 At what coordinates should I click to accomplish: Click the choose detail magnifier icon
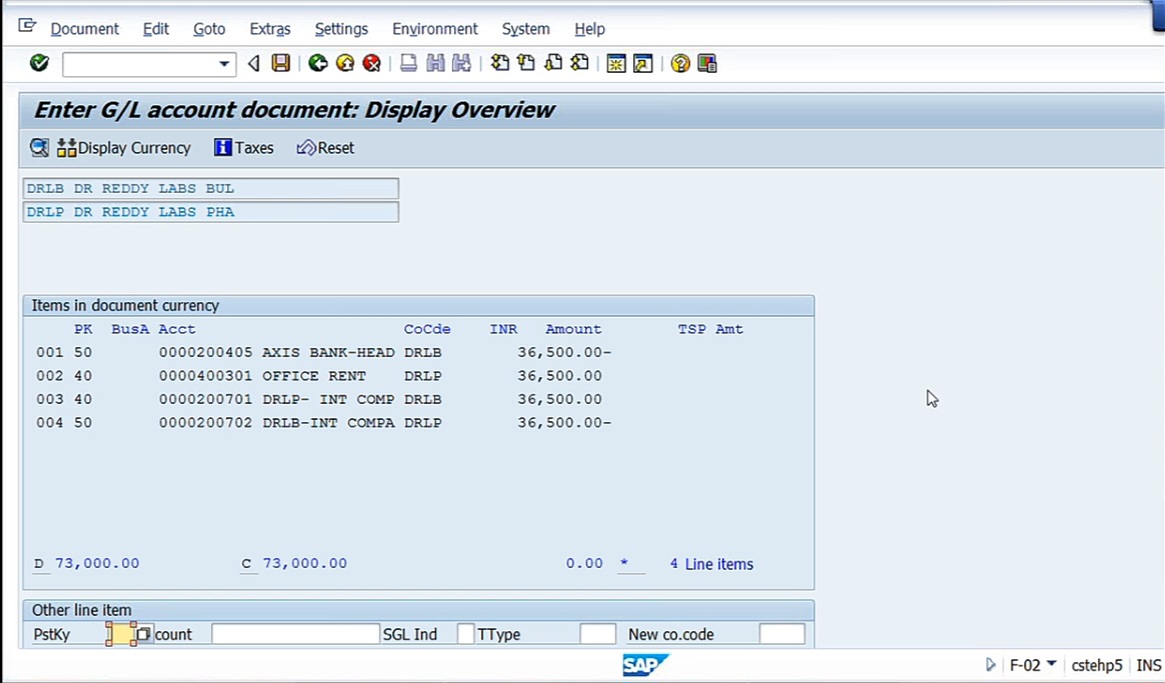click(x=39, y=148)
